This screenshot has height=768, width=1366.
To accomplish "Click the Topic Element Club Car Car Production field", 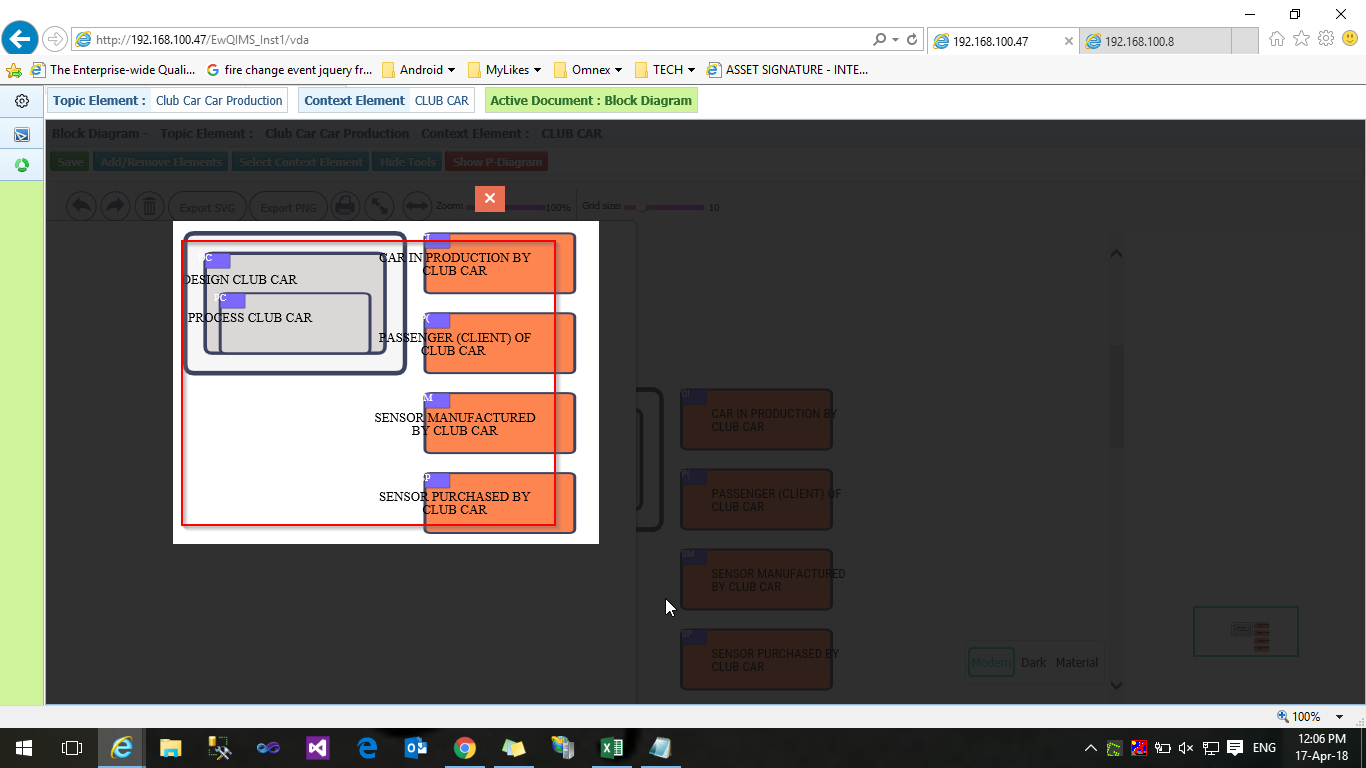I will [x=167, y=100].
